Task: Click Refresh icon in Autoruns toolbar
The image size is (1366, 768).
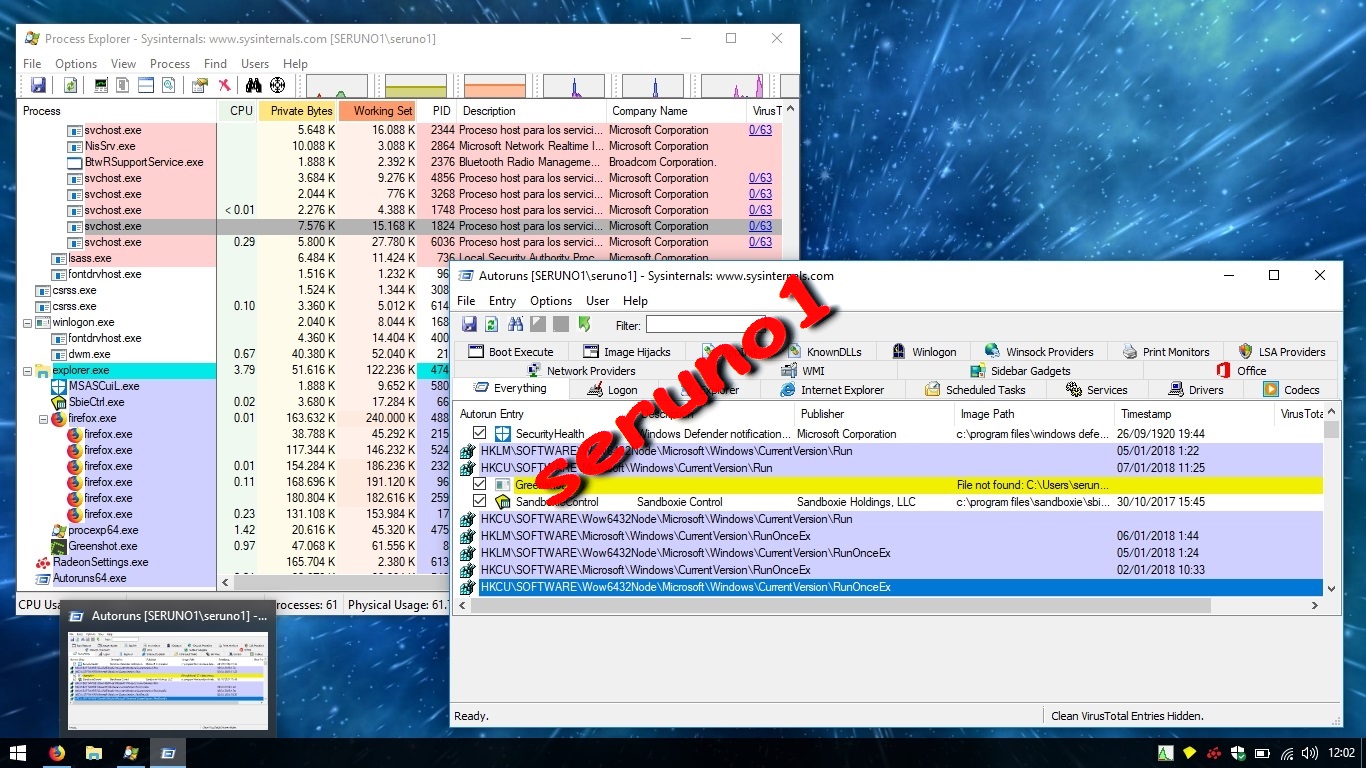Action: (x=492, y=324)
